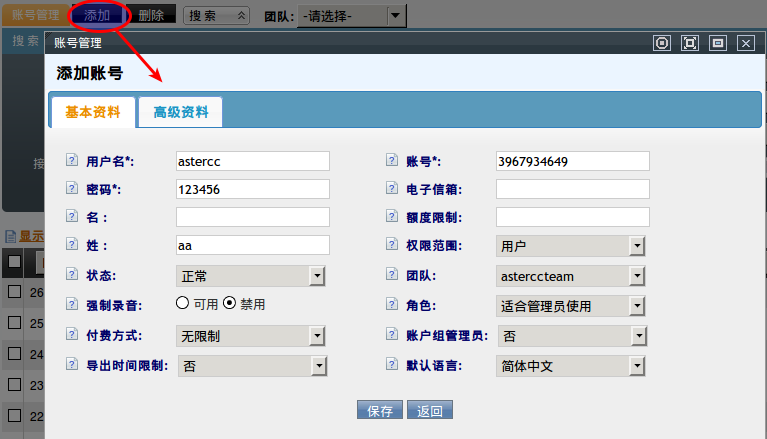Screen dimensions: 767x439
Task: Click help icon next to 额度限制
Action: (391, 216)
